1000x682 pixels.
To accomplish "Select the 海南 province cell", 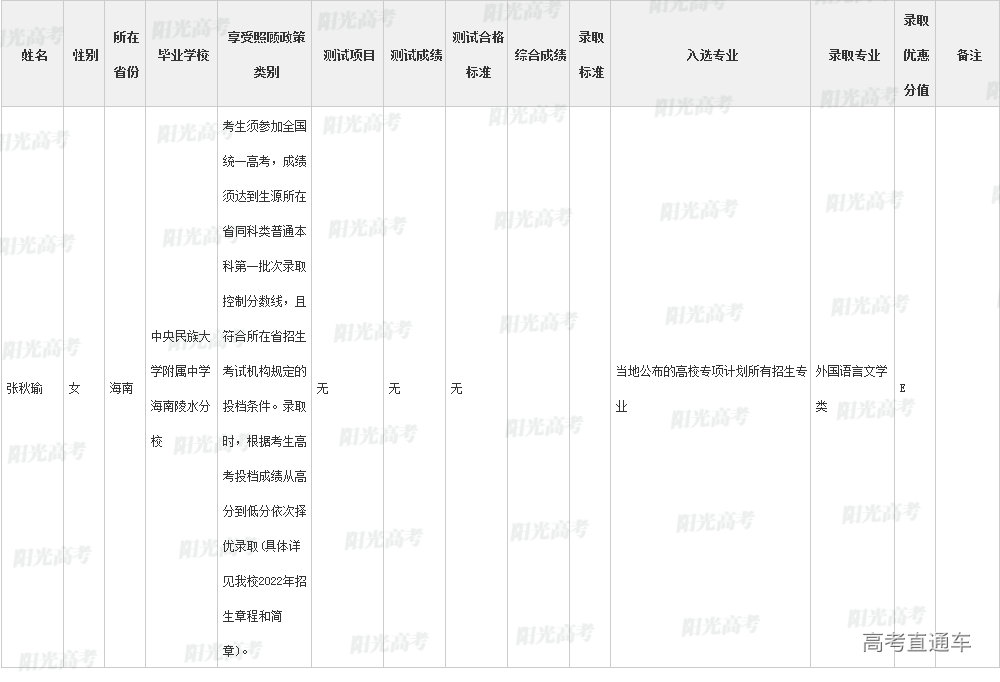I will click(121, 388).
